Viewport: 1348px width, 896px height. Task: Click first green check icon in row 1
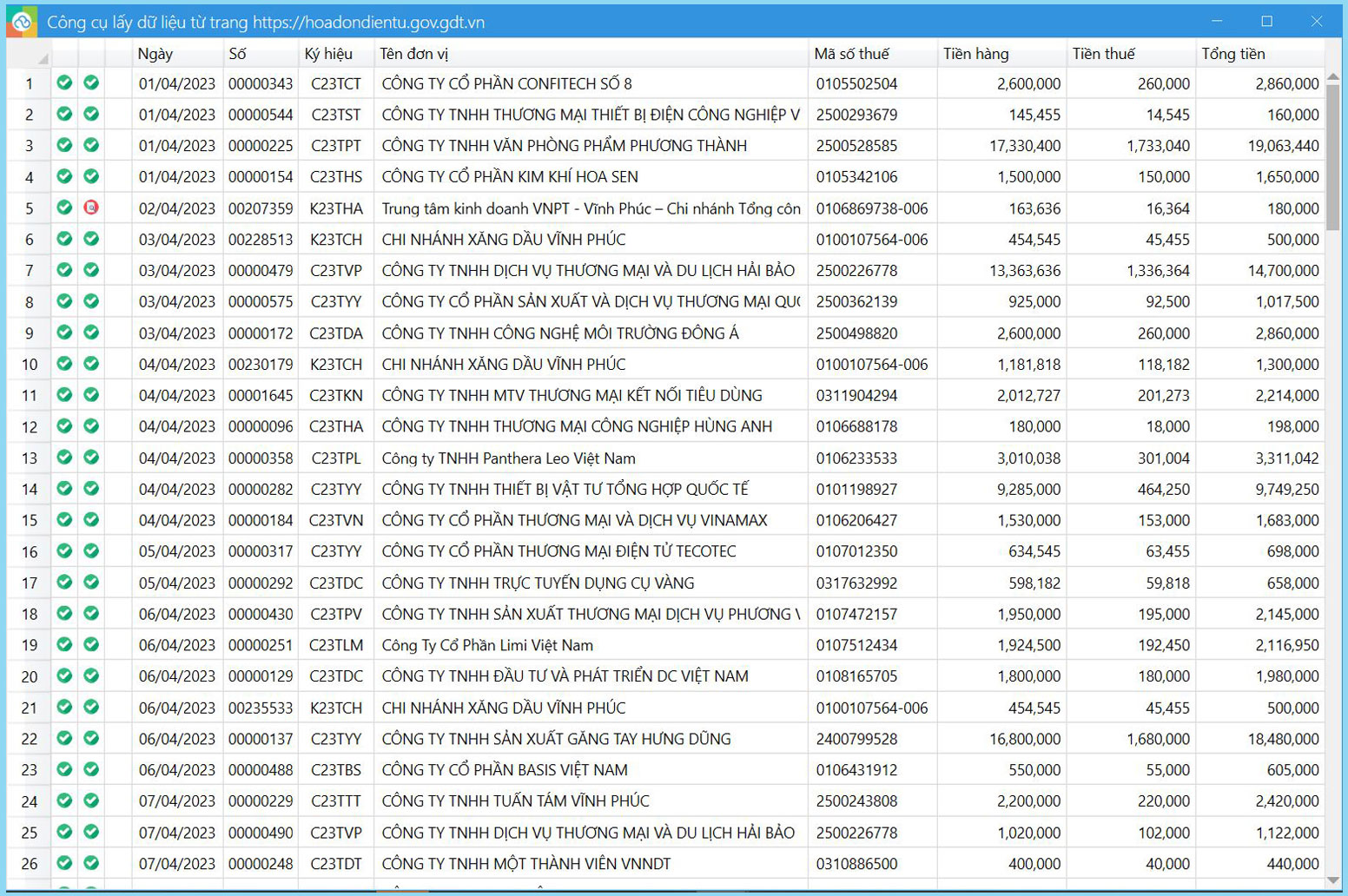pyautogui.click(x=64, y=83)
